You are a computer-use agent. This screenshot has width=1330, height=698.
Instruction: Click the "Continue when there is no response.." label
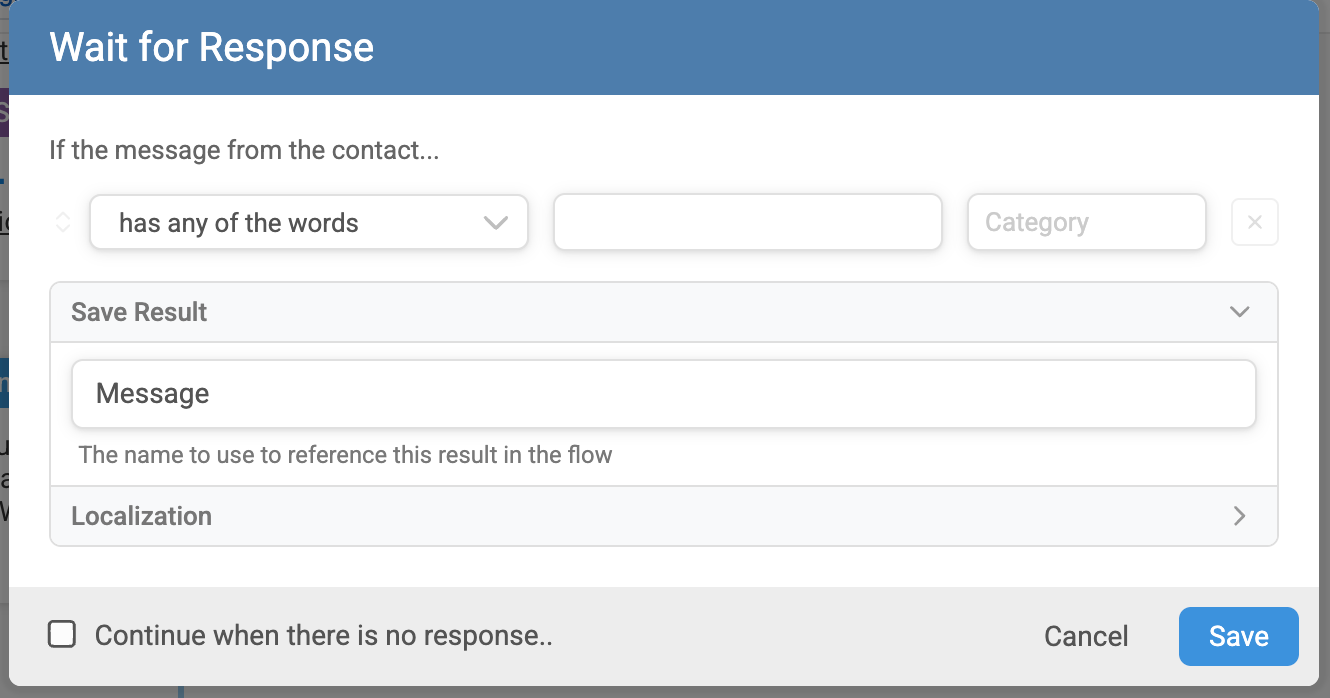[x=324, y=636]
